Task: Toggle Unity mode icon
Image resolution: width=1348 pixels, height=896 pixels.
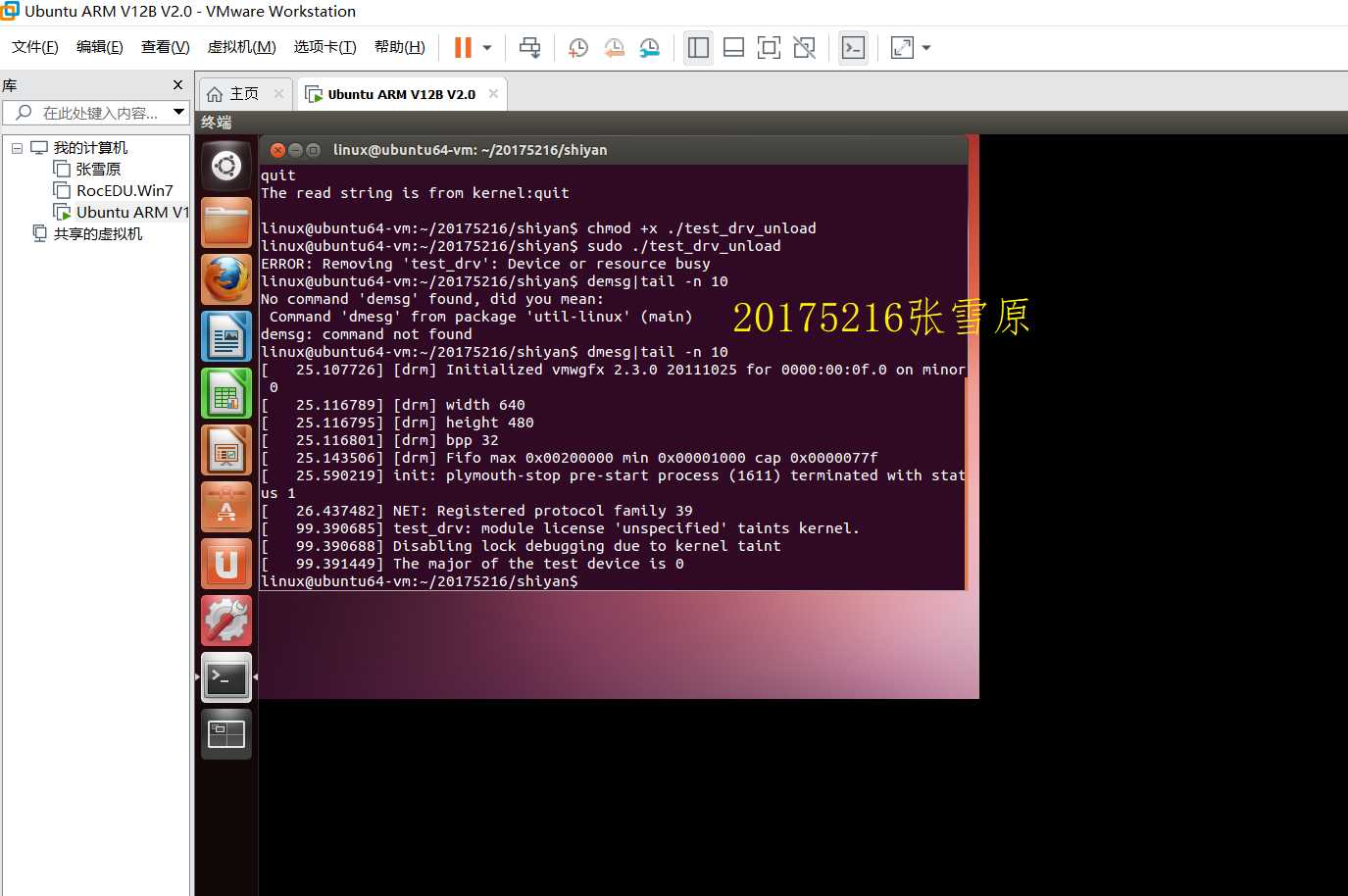Action: click(x=805, y=47)
